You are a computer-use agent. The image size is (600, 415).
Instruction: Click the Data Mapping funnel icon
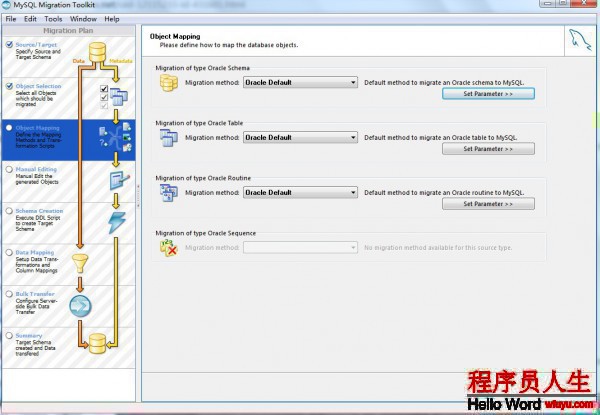tap(80, 263)
